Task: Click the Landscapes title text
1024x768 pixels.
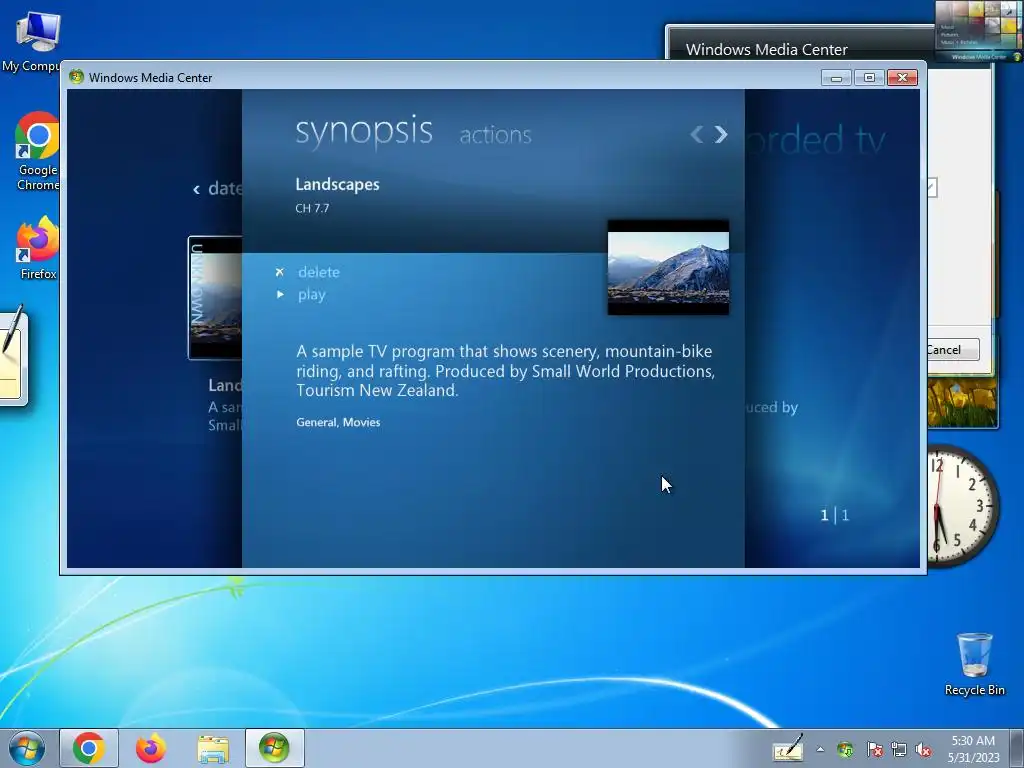Action: tap(337, 185)
